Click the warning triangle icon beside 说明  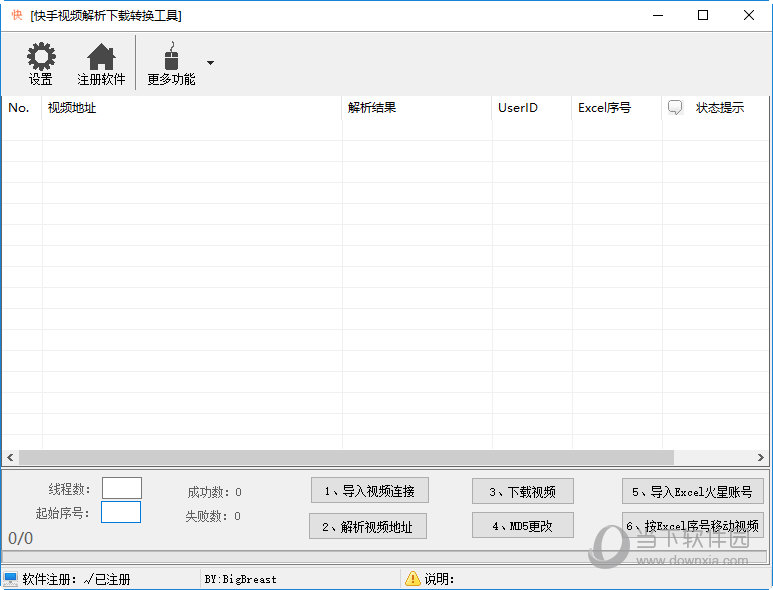coord(413,578)
